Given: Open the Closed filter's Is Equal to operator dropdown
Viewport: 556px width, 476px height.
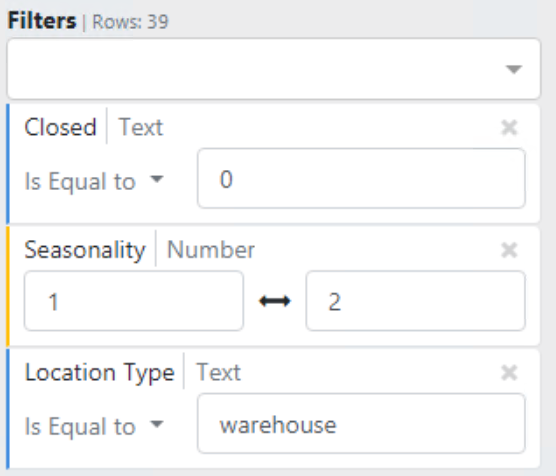Looking at the screenshot, I should click(x=94, y=181).
